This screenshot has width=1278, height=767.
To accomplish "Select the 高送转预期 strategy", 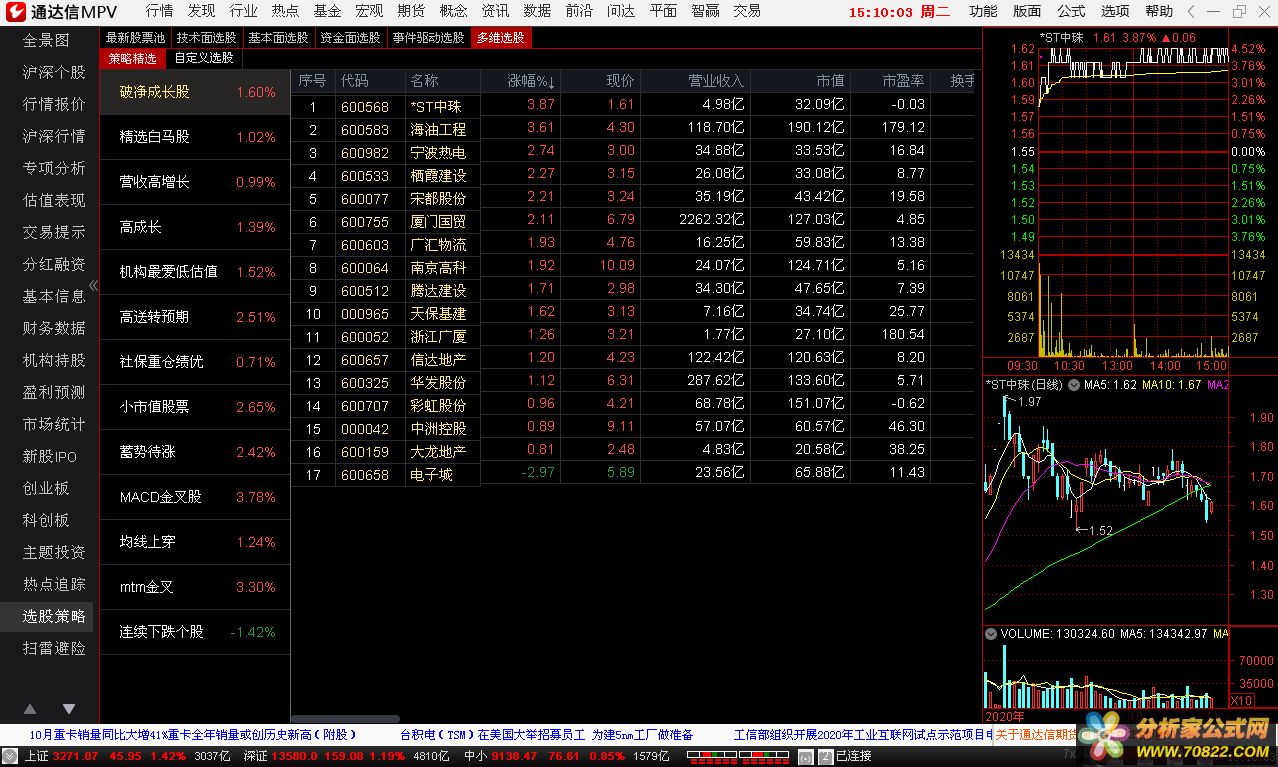I will tap(195, 317).
